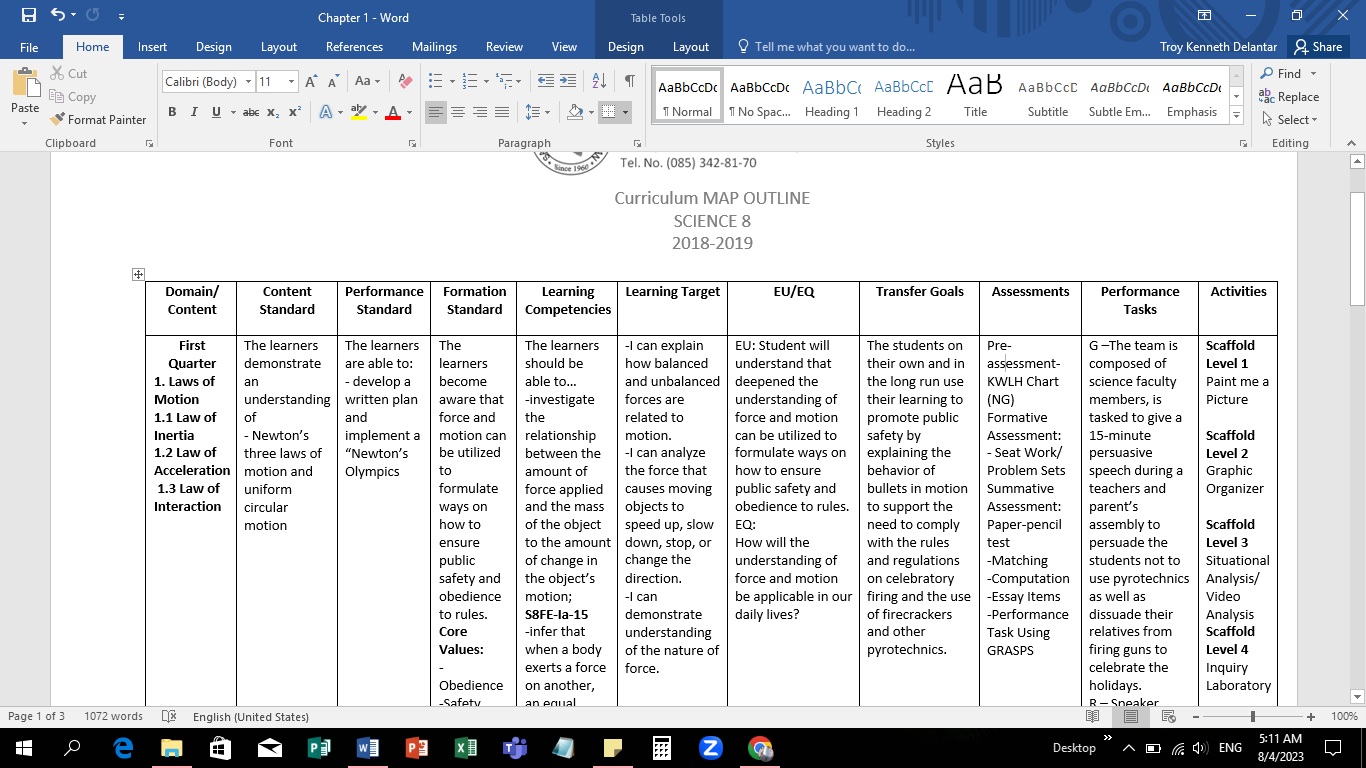Undo the last action
This screenshot has width=1366, height=768.
(x=57, y=16)
